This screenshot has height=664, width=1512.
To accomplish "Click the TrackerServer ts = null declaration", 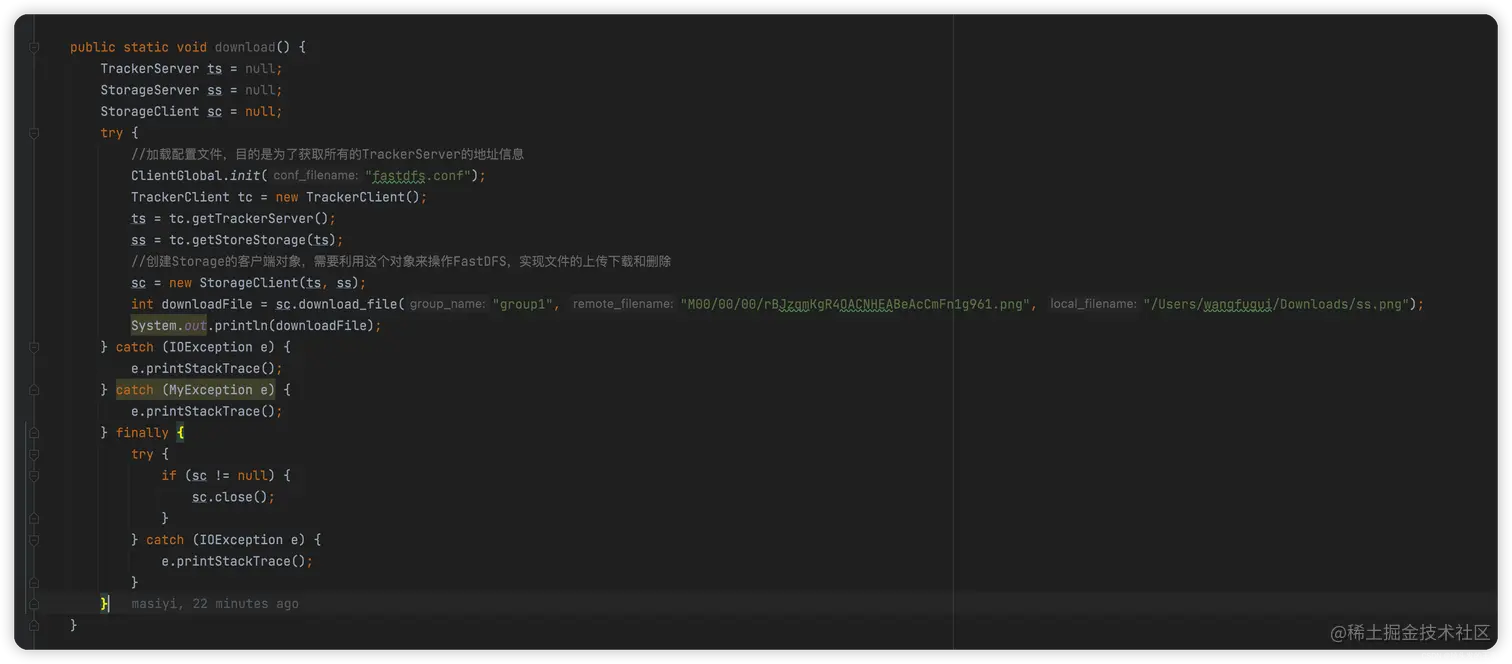I will coord(191,69).
